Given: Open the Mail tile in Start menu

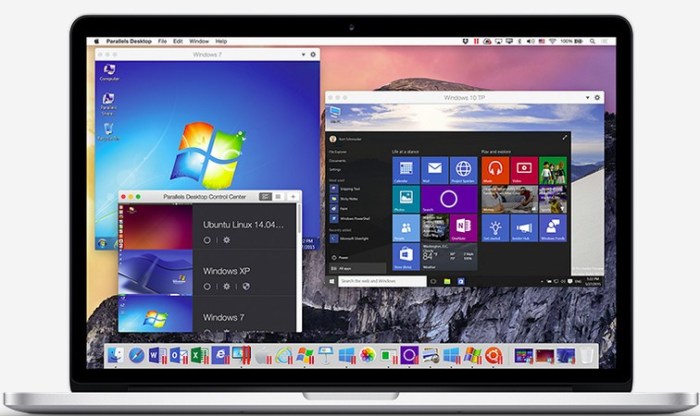Looking at the screenshot, I should [434, 168].
